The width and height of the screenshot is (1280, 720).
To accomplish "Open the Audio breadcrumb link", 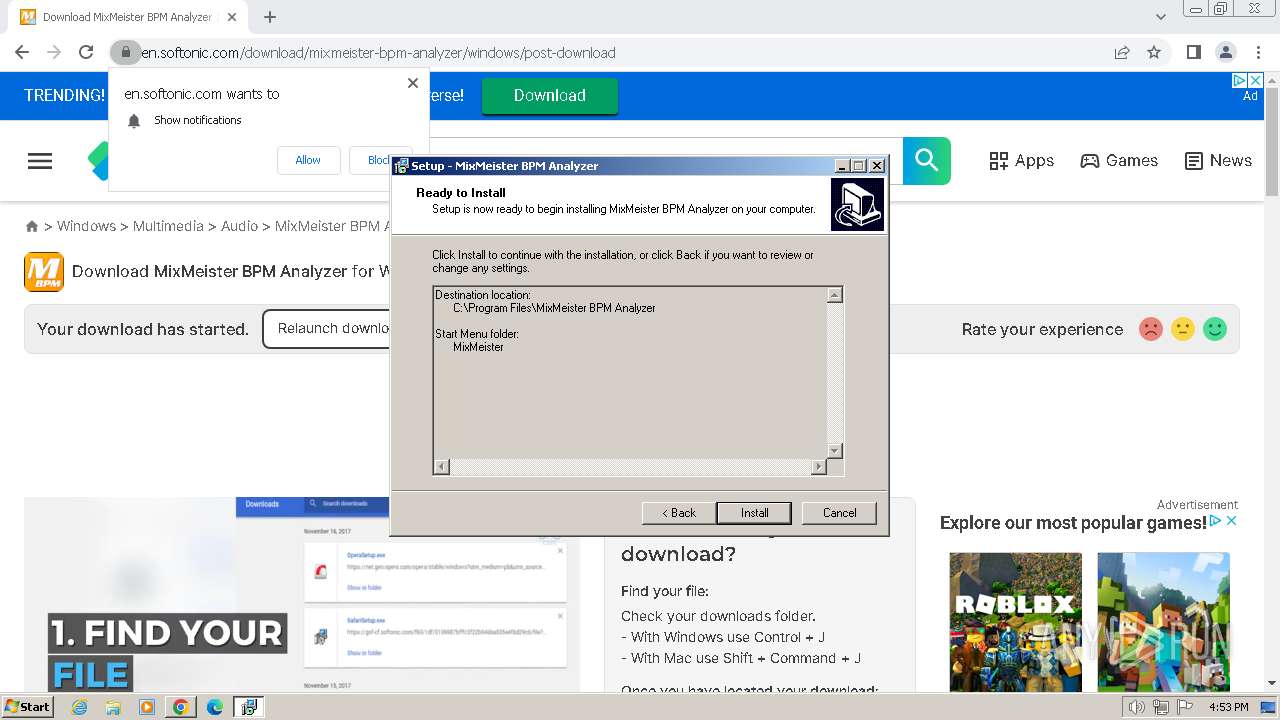I will (239, 226).
